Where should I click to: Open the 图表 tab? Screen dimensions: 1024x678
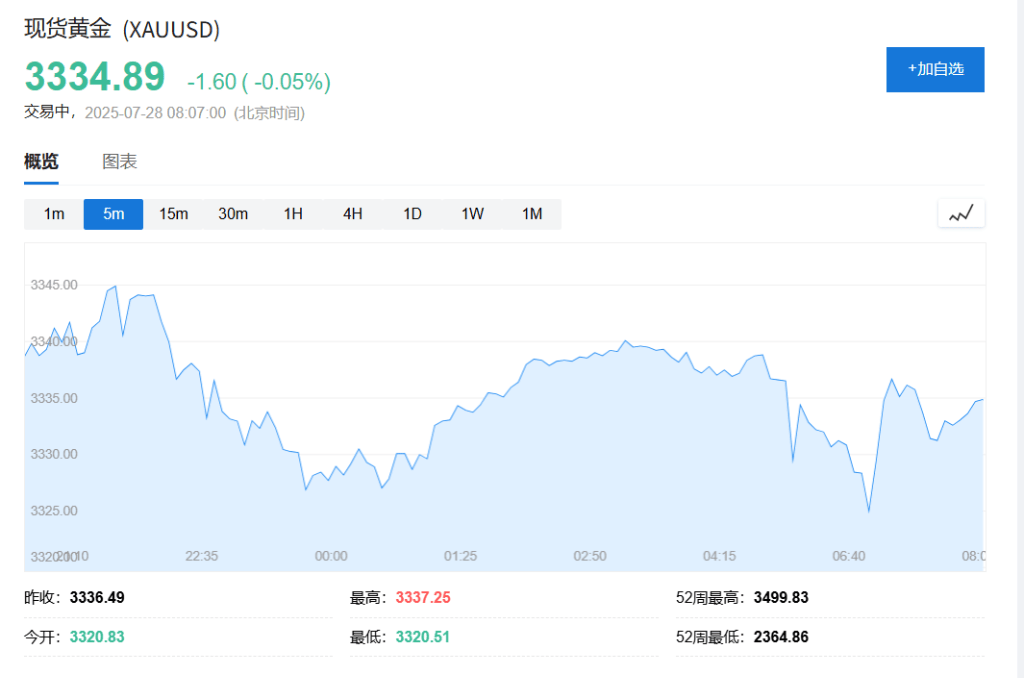[120, 161]
